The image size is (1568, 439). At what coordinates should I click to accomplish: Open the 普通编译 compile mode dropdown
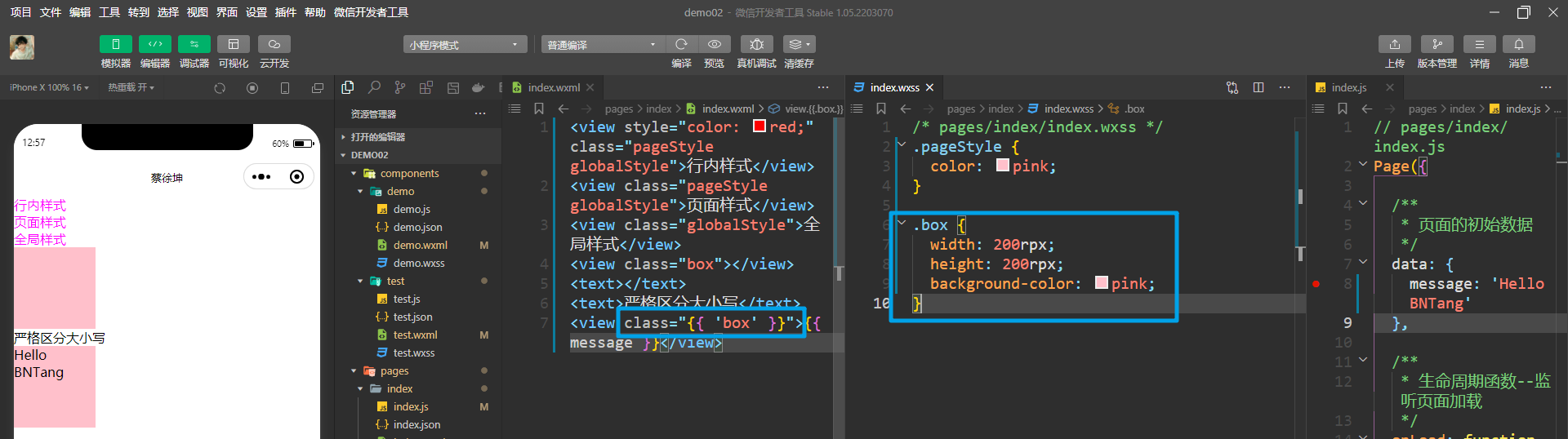(x=603, y=44)
